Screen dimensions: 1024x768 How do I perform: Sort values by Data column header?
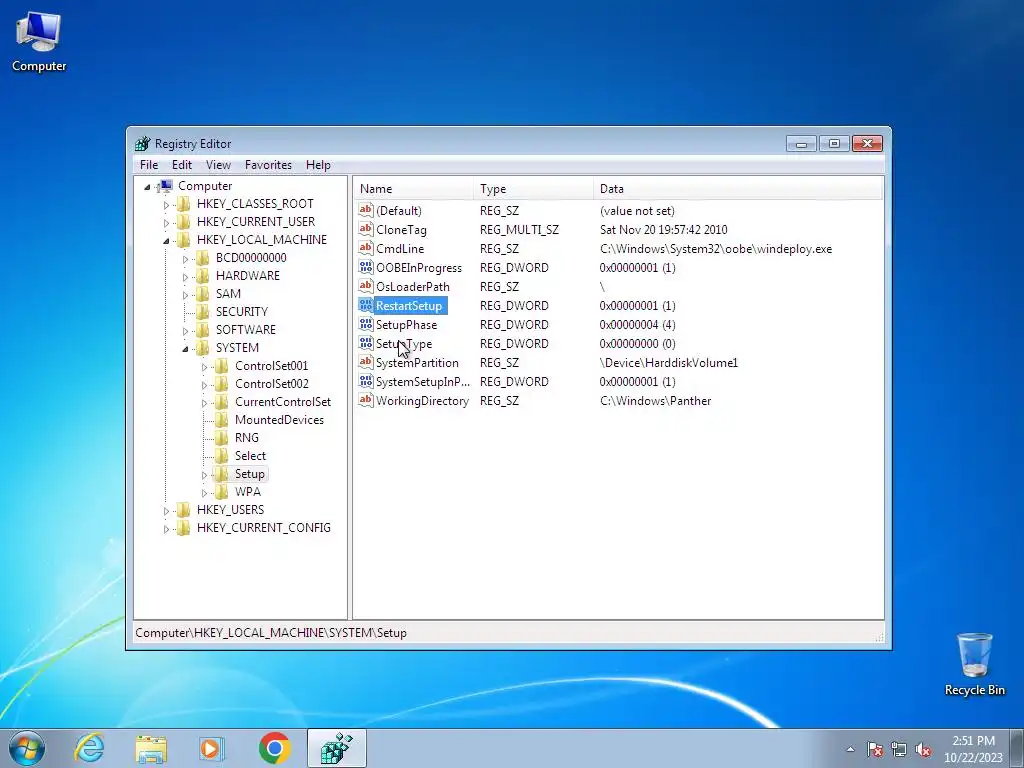738,189
